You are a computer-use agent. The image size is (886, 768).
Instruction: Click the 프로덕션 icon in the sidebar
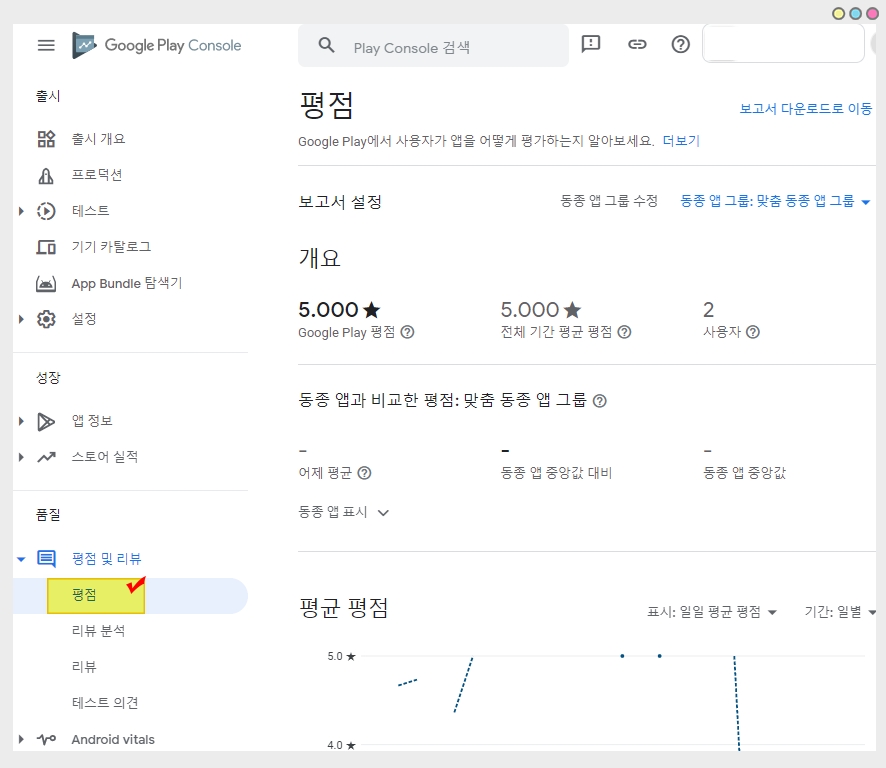(x=46, y=176)
